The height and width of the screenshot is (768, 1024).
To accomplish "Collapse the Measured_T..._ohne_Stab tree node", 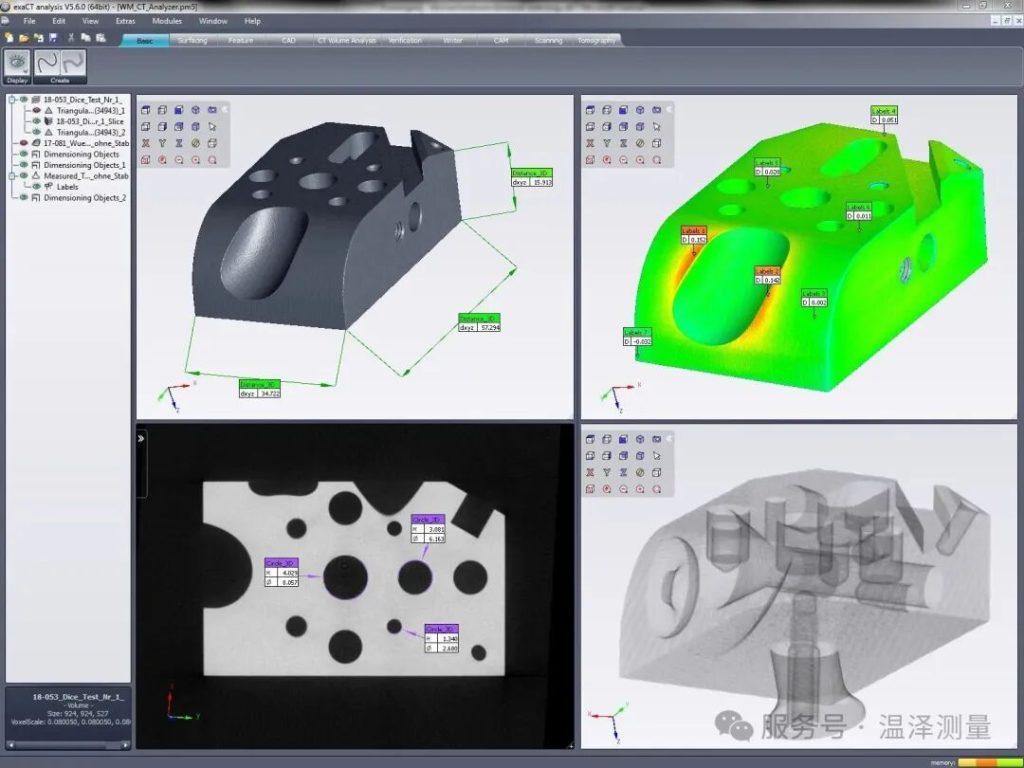I will 11,175.
